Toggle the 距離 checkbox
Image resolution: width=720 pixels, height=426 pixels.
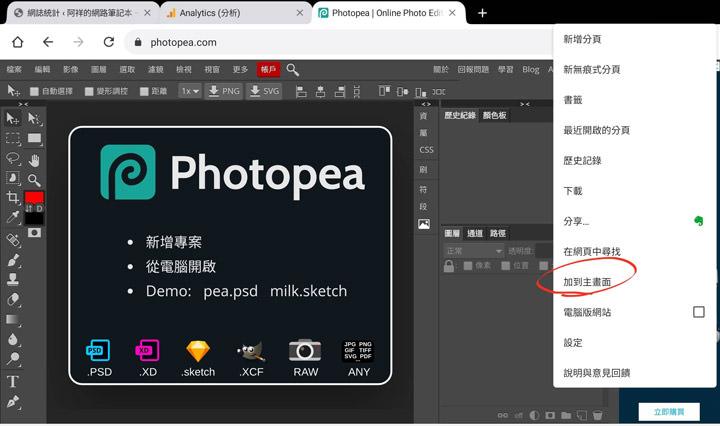pos(144,91)
